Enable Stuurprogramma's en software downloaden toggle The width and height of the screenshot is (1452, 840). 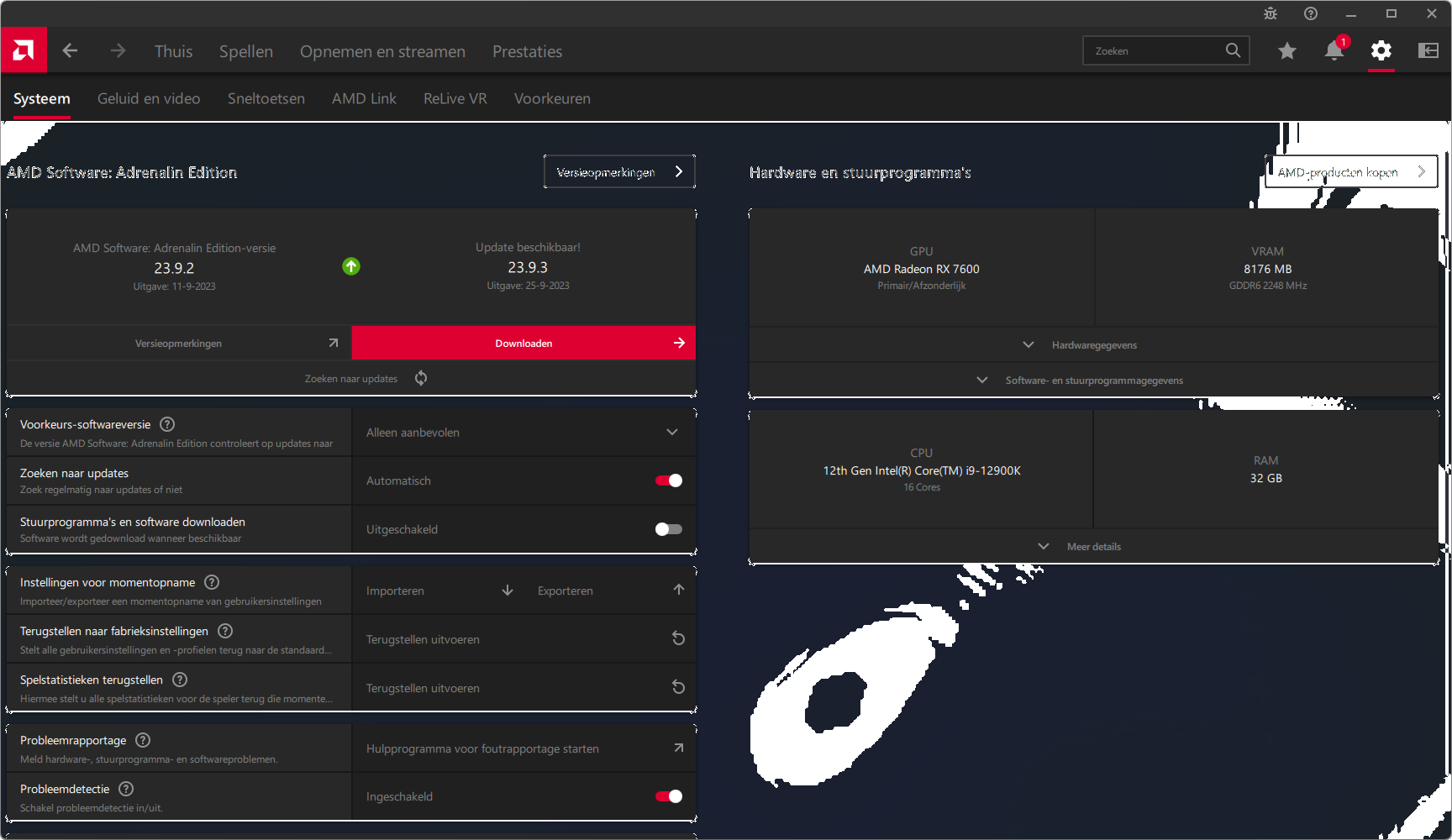(669, 529)
